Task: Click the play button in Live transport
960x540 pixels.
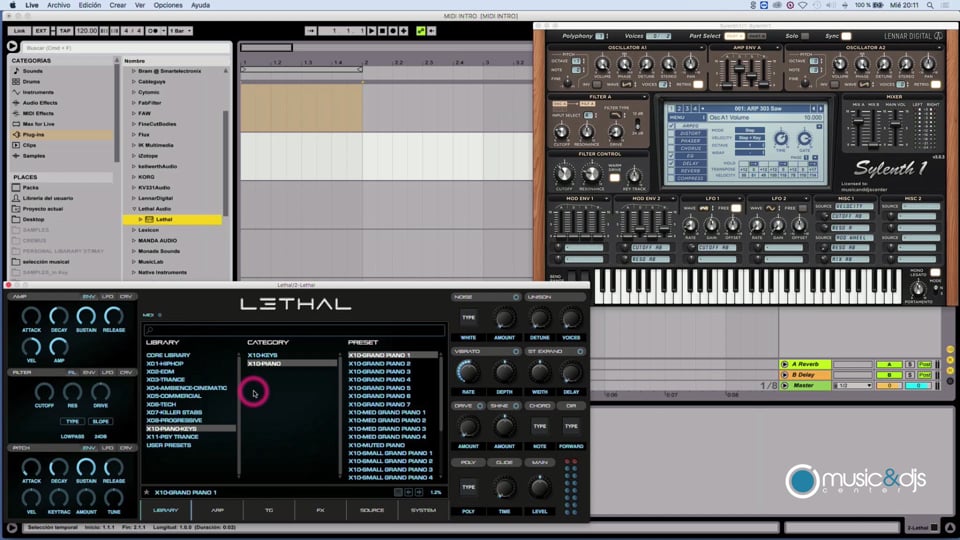Action: [372, 31]
